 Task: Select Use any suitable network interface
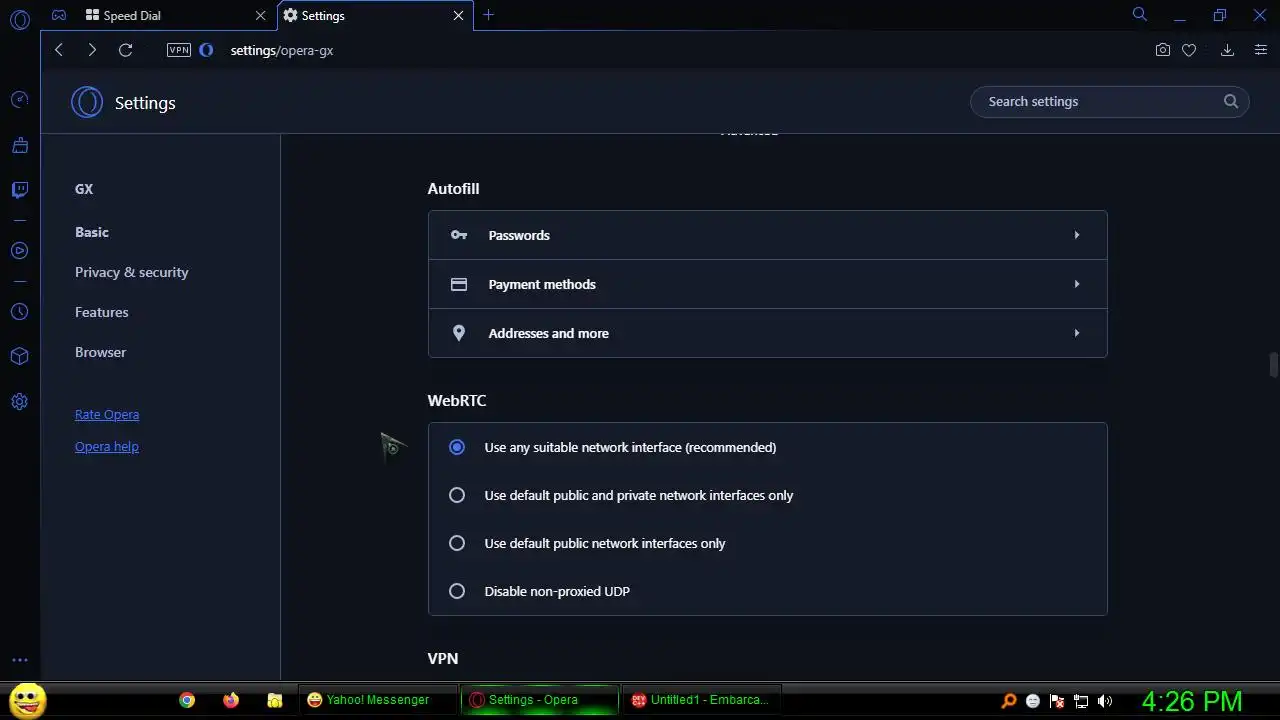(x=457, y=447)
